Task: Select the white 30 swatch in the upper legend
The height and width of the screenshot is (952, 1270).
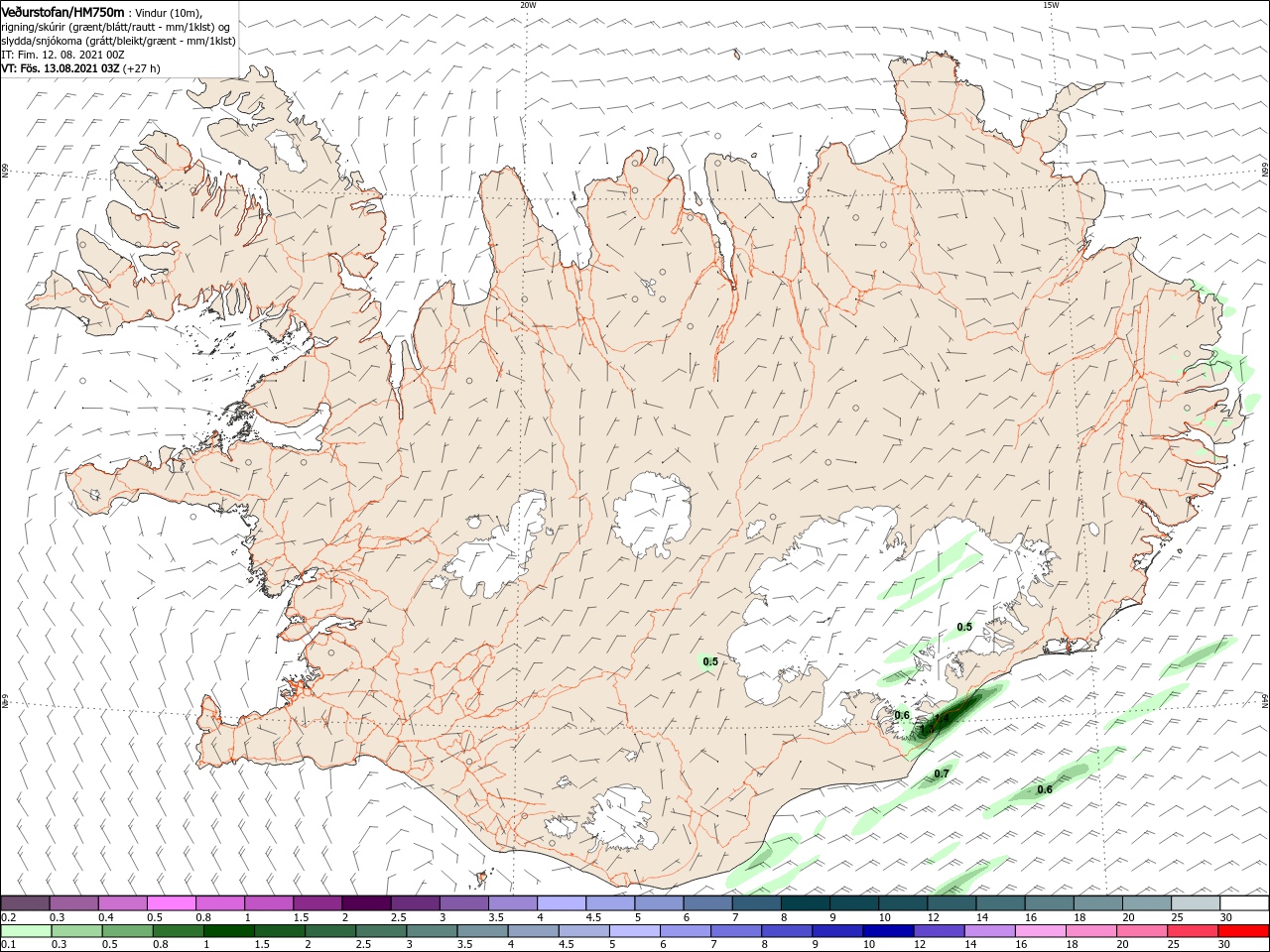Action: coord(1243,903)
